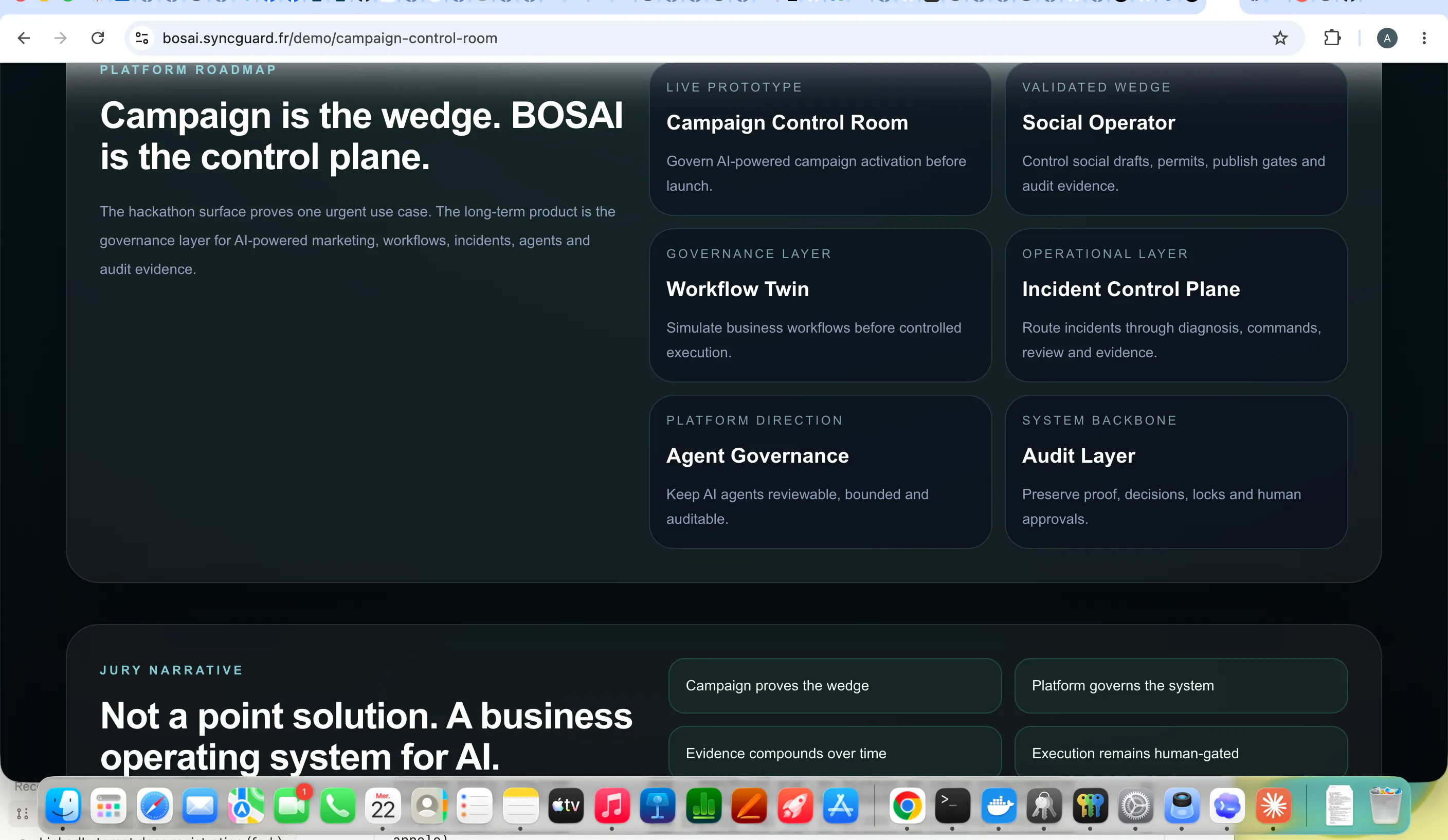Open Mail from the Dock
Viewport: 1448px width, 840px height.
[x=200, y=806]
